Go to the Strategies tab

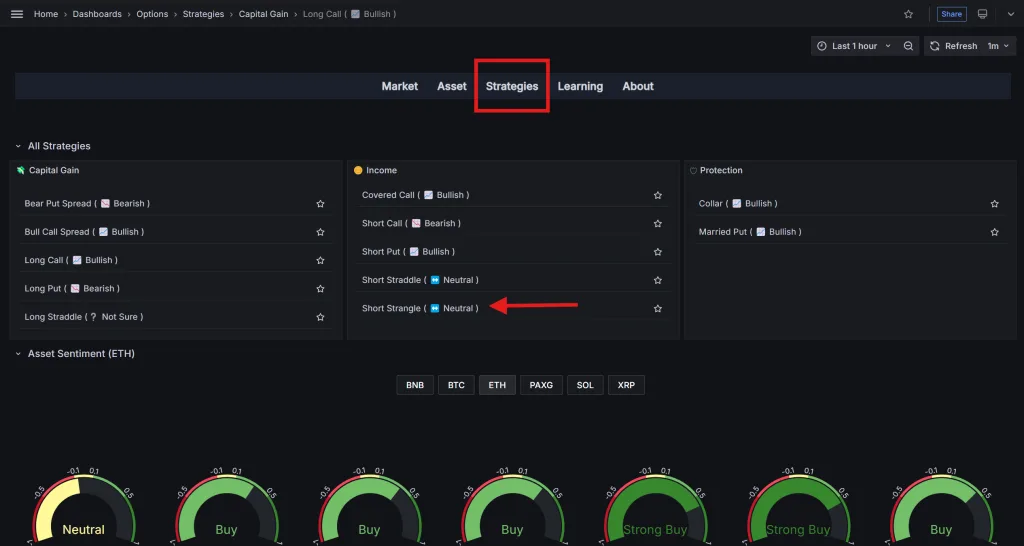[512, 86]
